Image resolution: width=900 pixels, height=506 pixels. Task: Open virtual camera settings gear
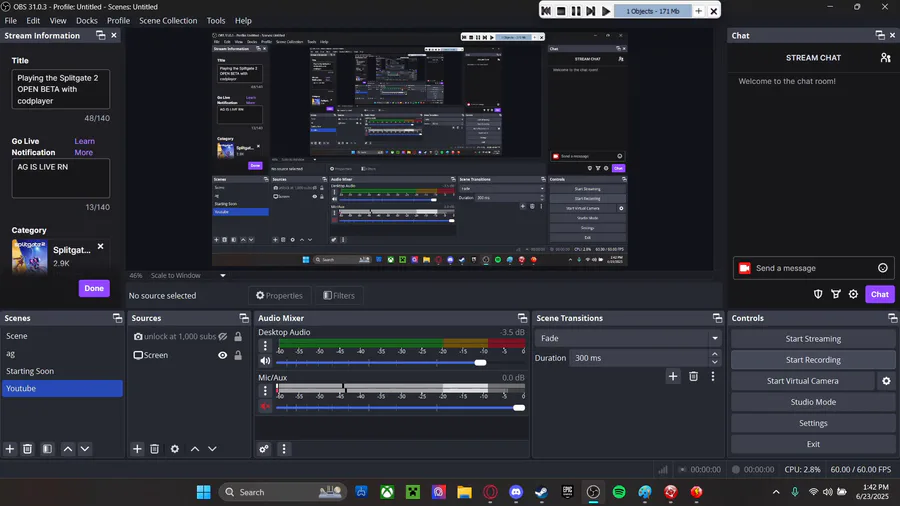pos(886,381)
